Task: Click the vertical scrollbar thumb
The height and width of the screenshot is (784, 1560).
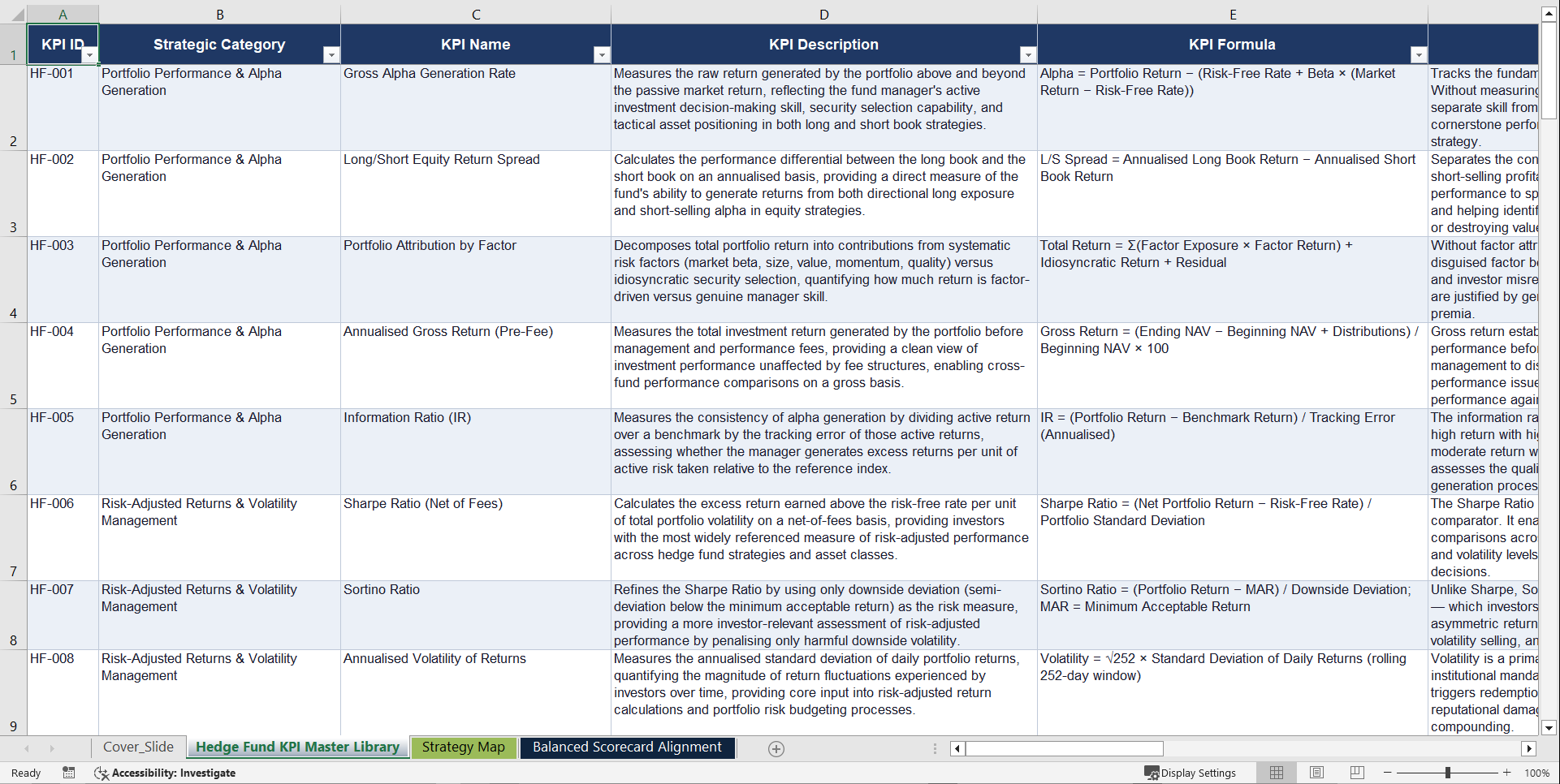Action: point(1549,70)
